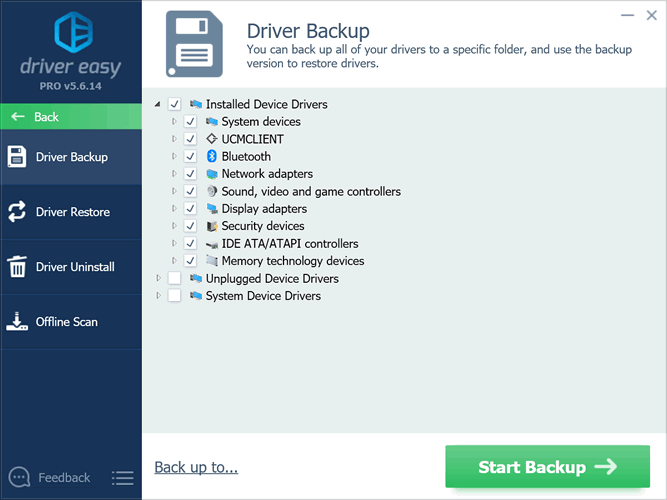Toggle the Bluetooth checkbox

190,156
